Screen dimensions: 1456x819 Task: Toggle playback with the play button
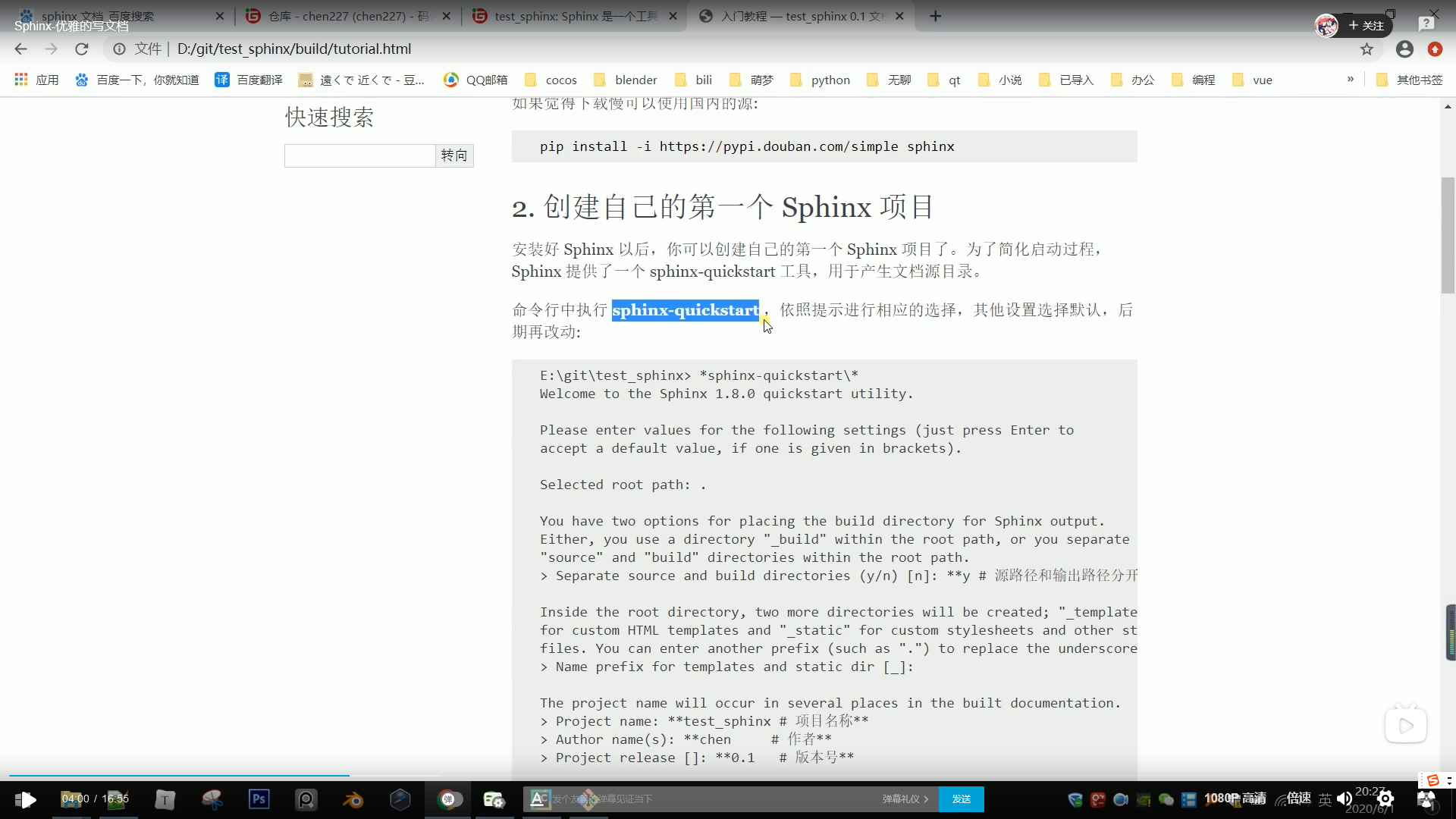(27, 799)
